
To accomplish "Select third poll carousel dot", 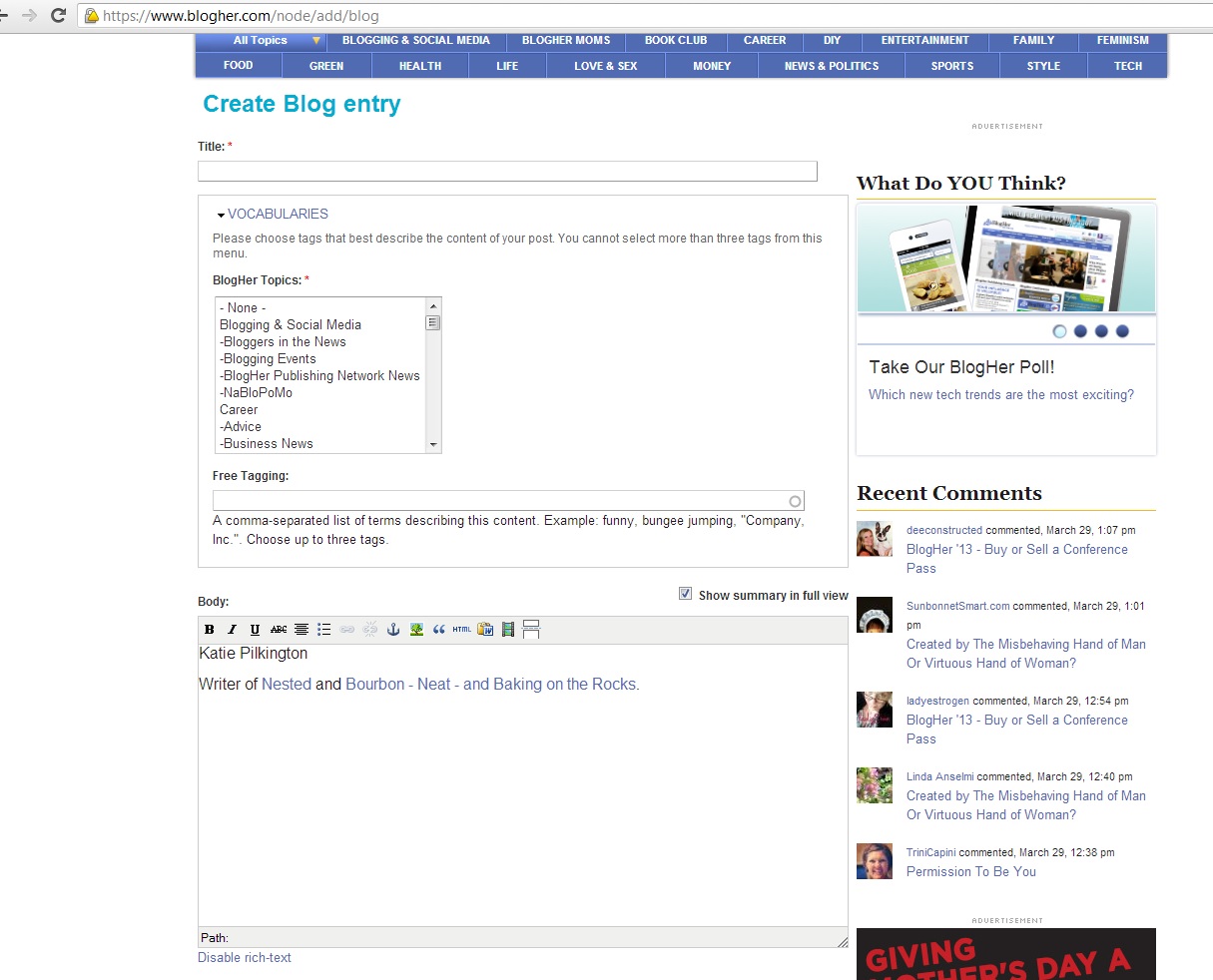I will pyautogui.click(x=1101, y=331).
